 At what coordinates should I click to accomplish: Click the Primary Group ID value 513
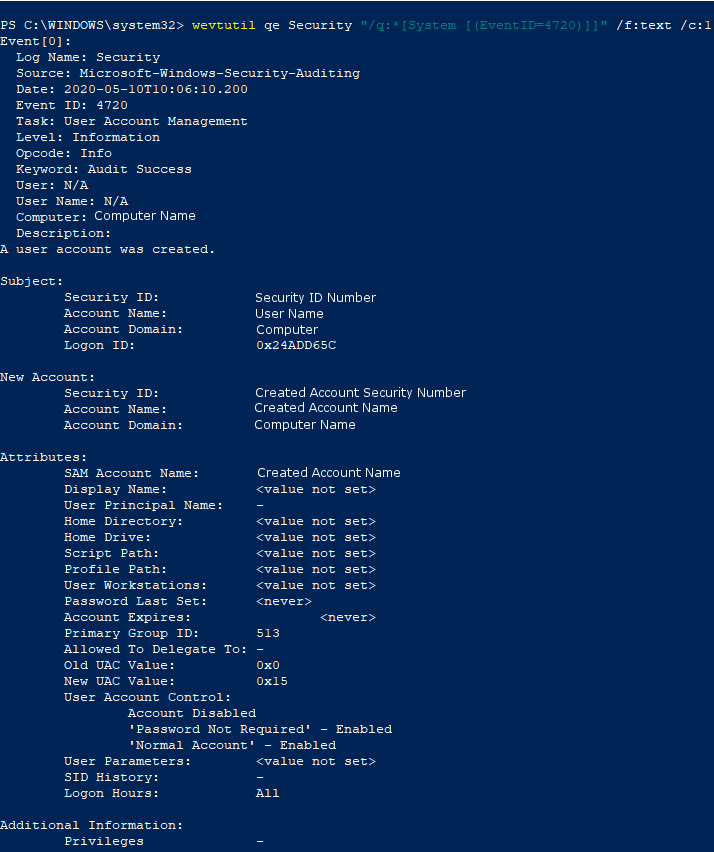click(x=268, y=633)
